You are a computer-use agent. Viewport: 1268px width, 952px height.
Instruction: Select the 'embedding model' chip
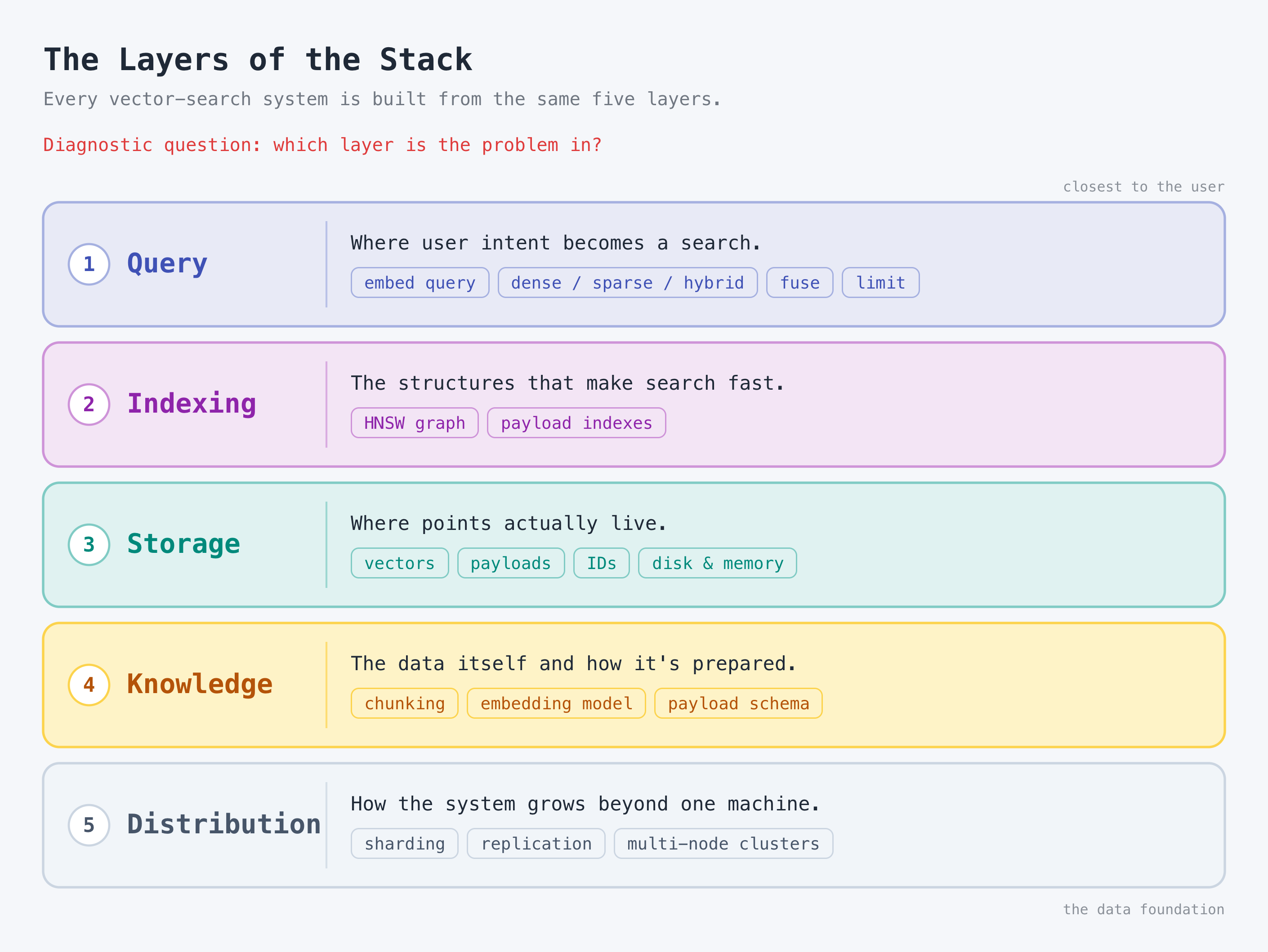[556, 703]
